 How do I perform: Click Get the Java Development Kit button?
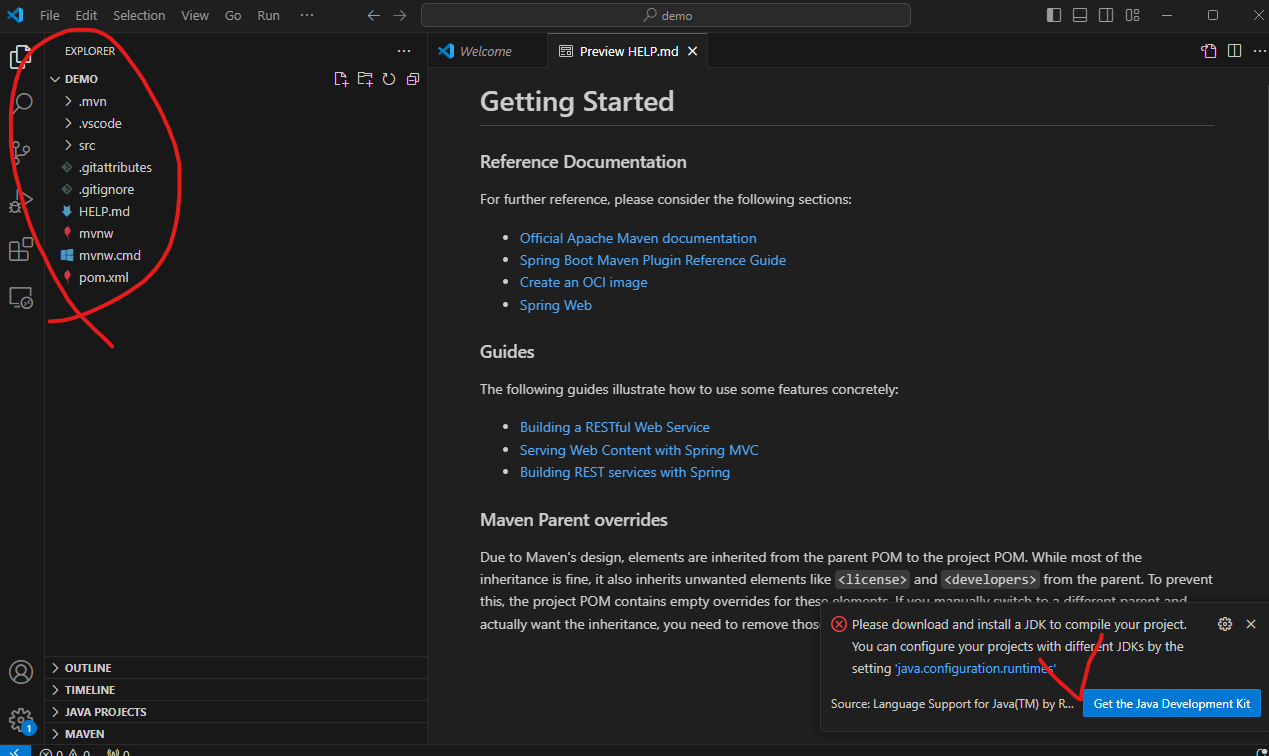coord(1171,703)
